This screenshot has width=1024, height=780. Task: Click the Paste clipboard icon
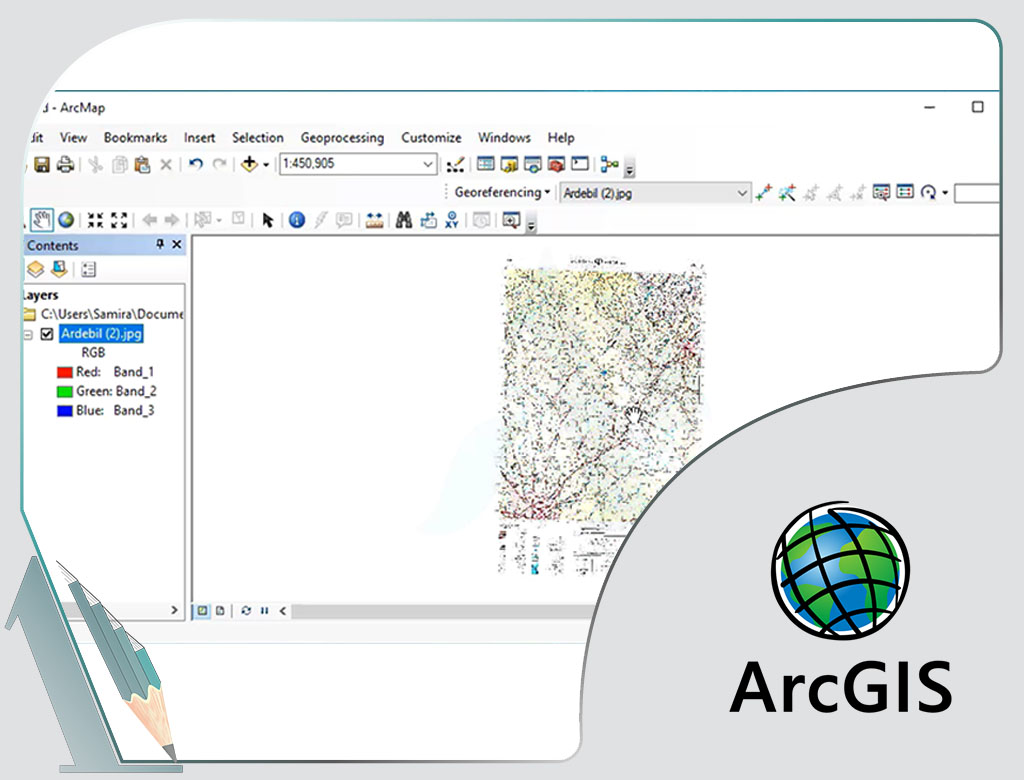click(x=142, y=164)
